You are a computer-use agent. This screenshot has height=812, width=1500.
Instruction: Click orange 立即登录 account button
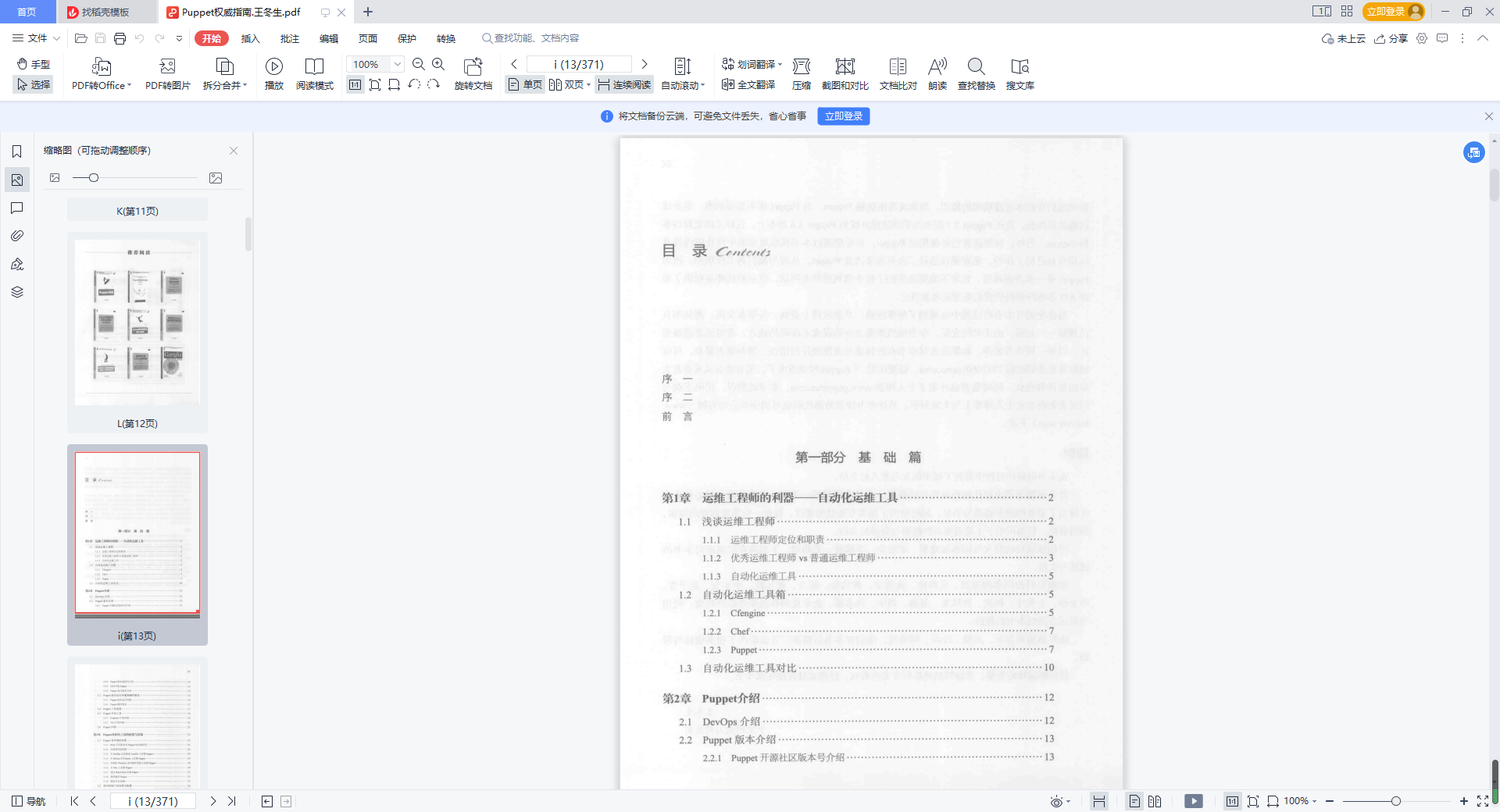[x=1395, y=12]
